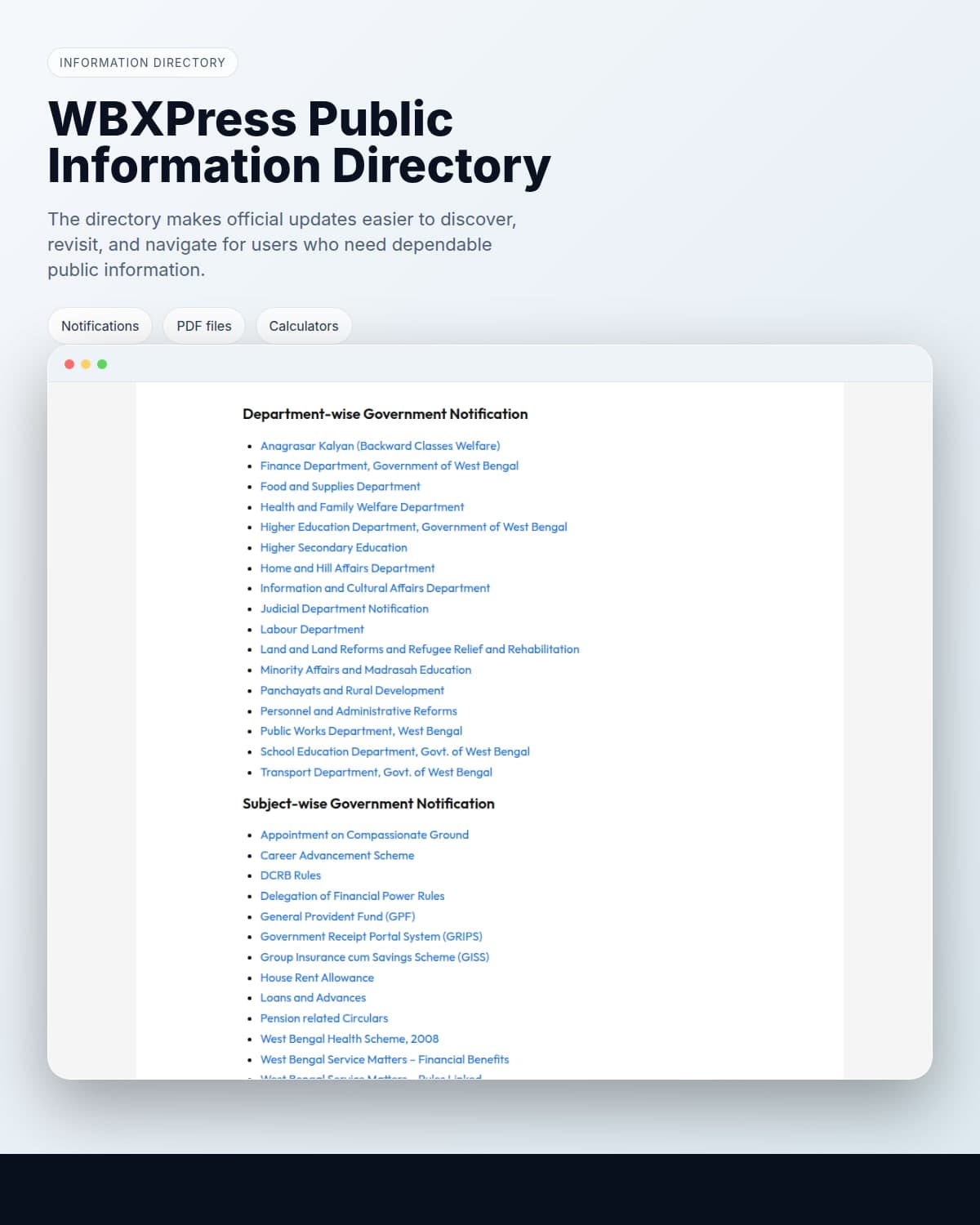
Task: Open Panchayats and Rural Development link
Action: (x=352, y=690)
